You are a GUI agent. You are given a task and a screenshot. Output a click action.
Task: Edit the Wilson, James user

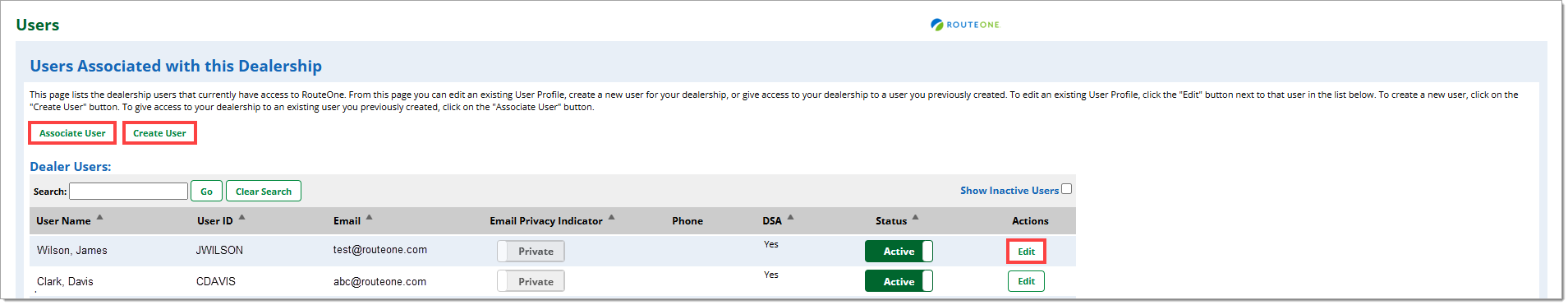coord(1026,252)
